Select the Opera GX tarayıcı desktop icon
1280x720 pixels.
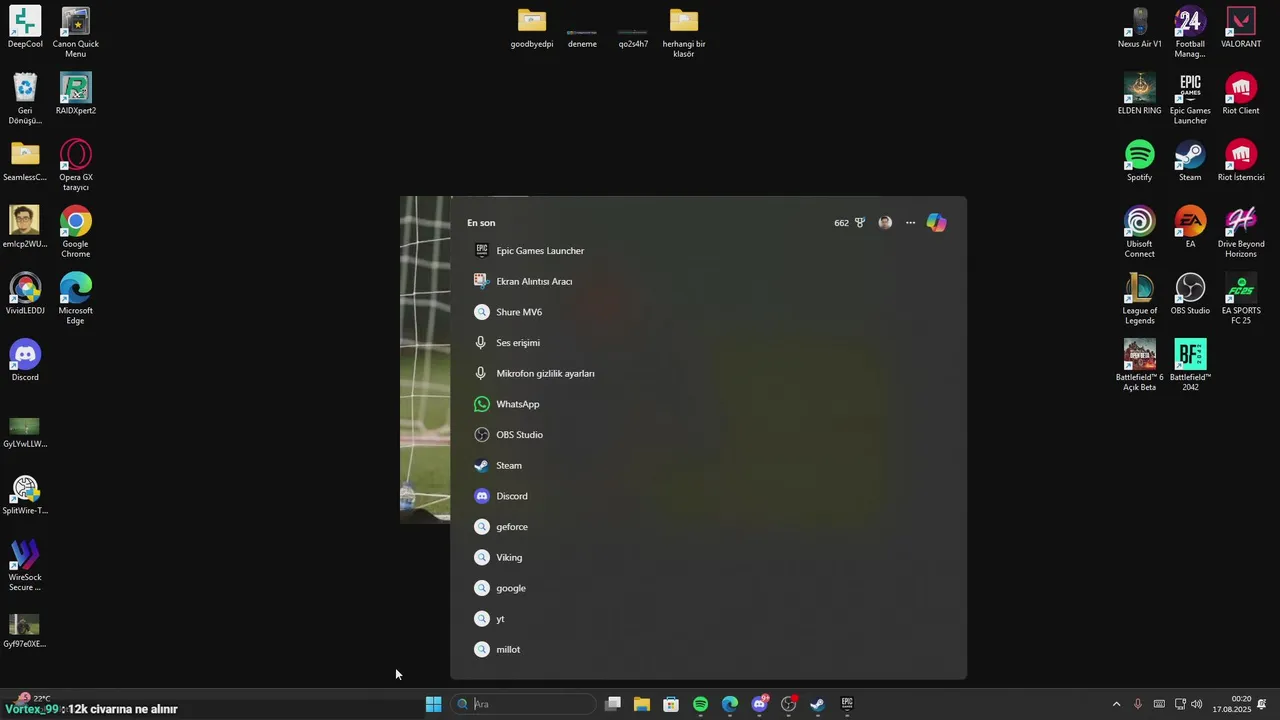76,165
